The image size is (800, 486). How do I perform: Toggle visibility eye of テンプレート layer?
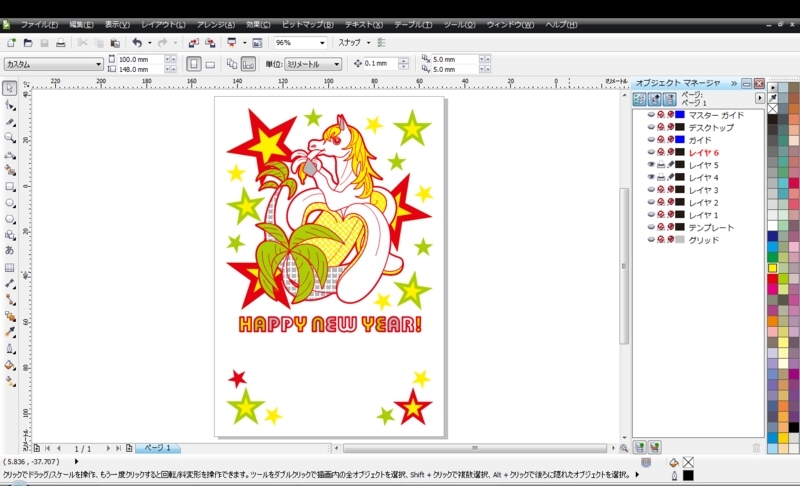pos(651,227)
